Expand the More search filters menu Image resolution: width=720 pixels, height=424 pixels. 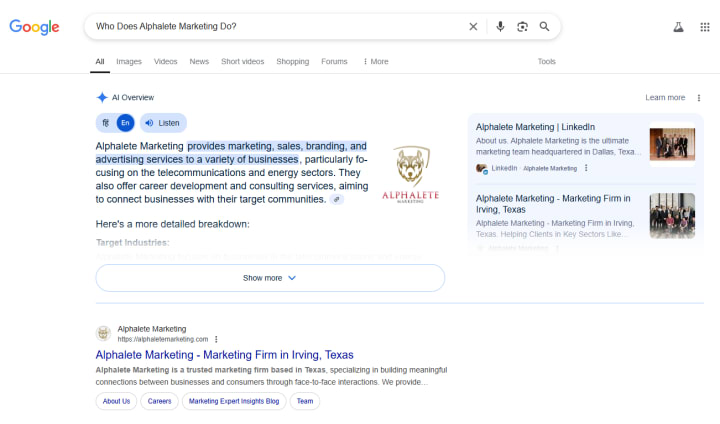click(376, 62)
